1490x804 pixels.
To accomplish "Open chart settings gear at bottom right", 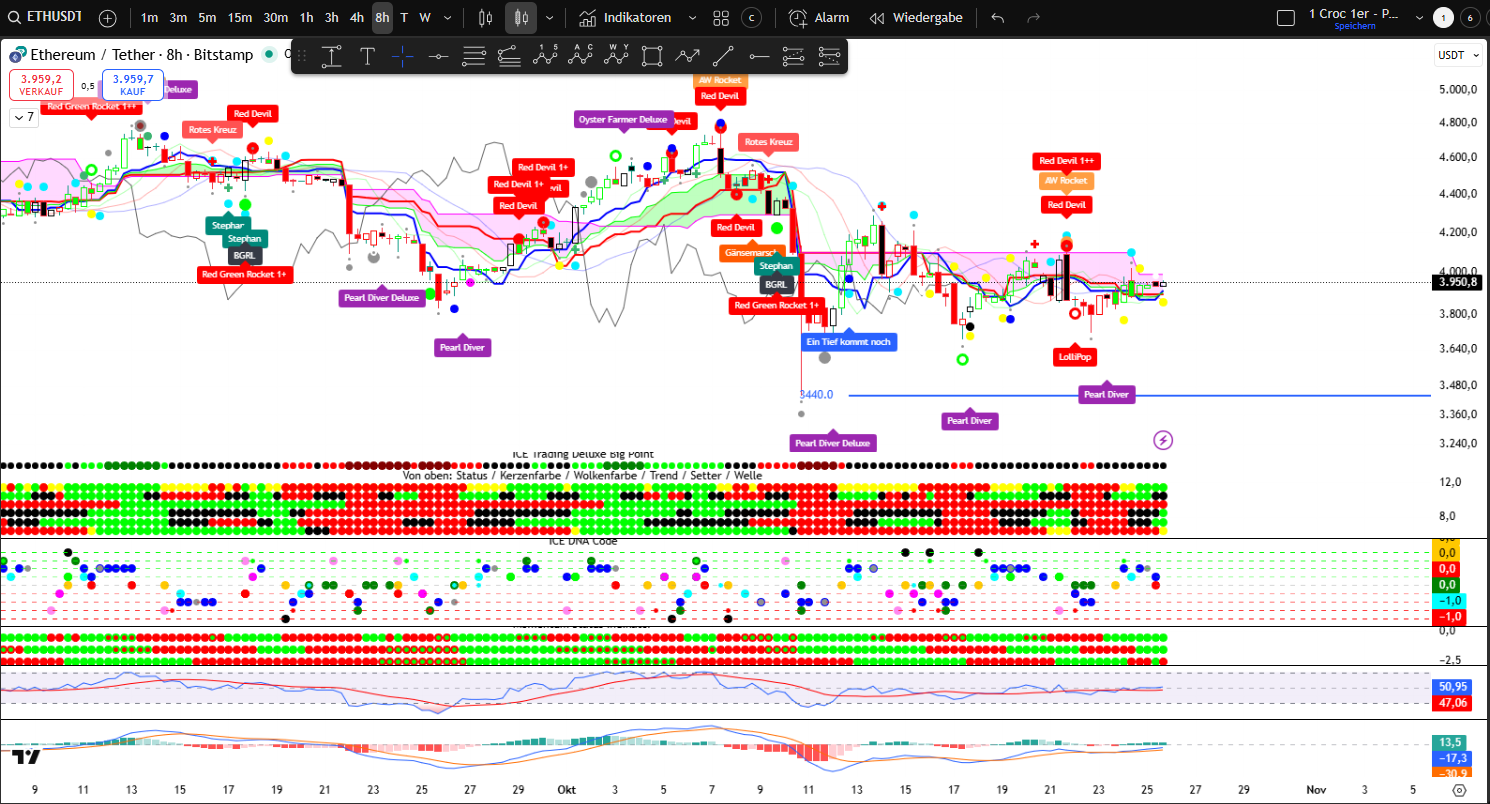I will tap(1459, 790).
